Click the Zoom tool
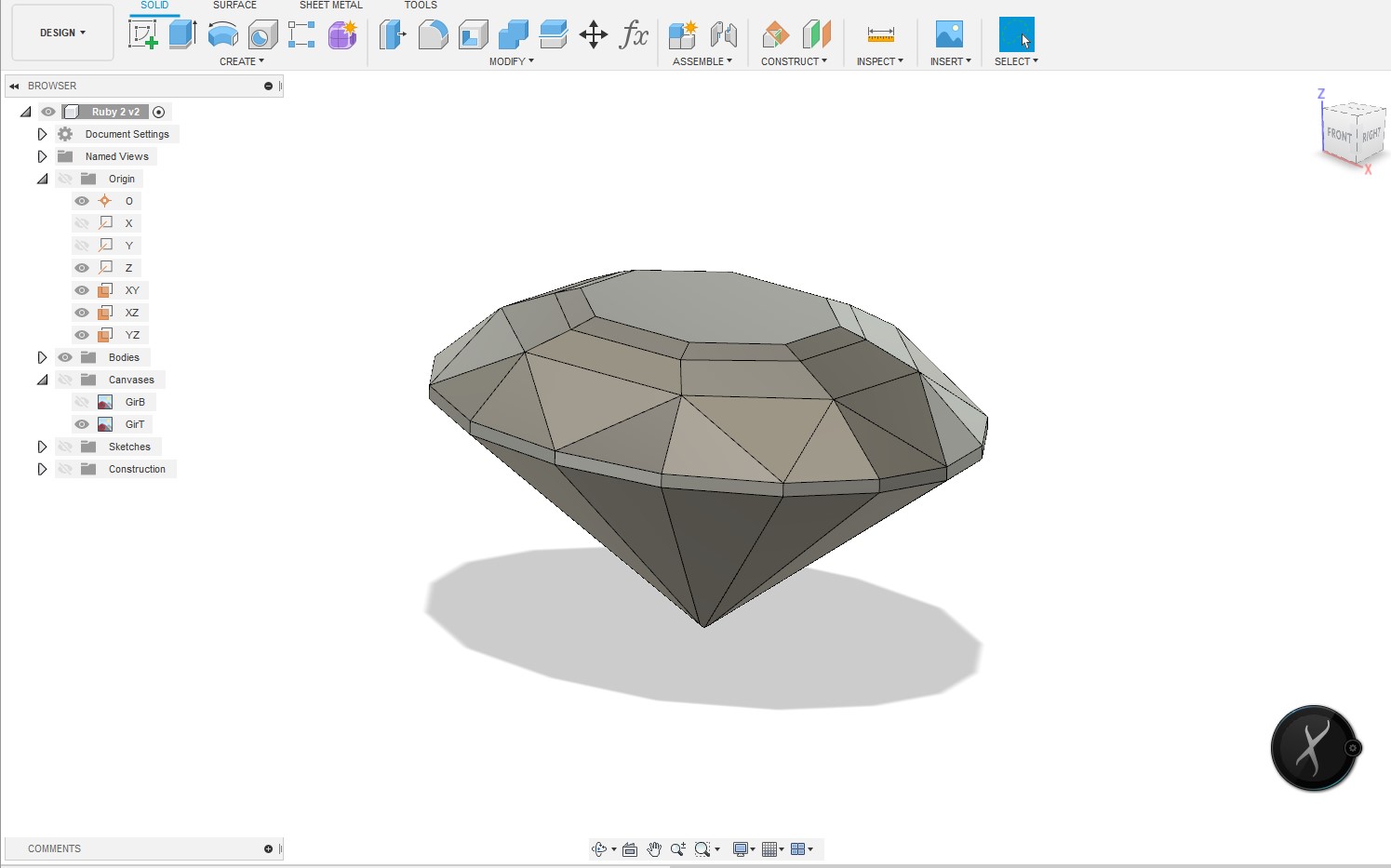1391x868 pixels. pyautogui.click(x=678, y=848)
